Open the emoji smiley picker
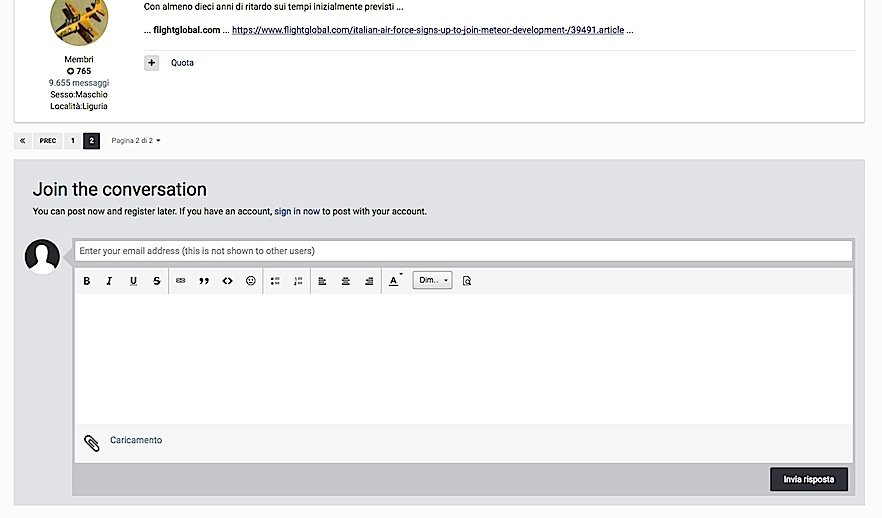 pyautogui.click(x=250, y=281)
